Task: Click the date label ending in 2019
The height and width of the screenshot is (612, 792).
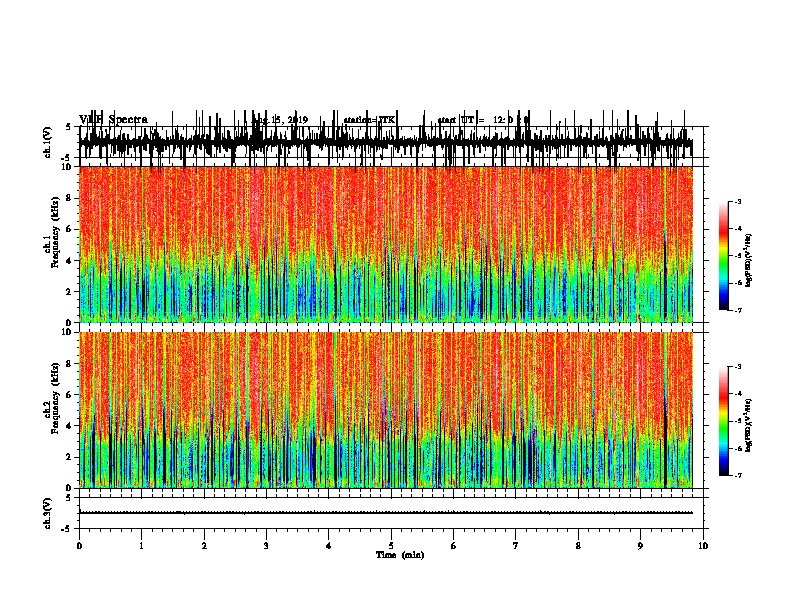Action: coord(280,120)
